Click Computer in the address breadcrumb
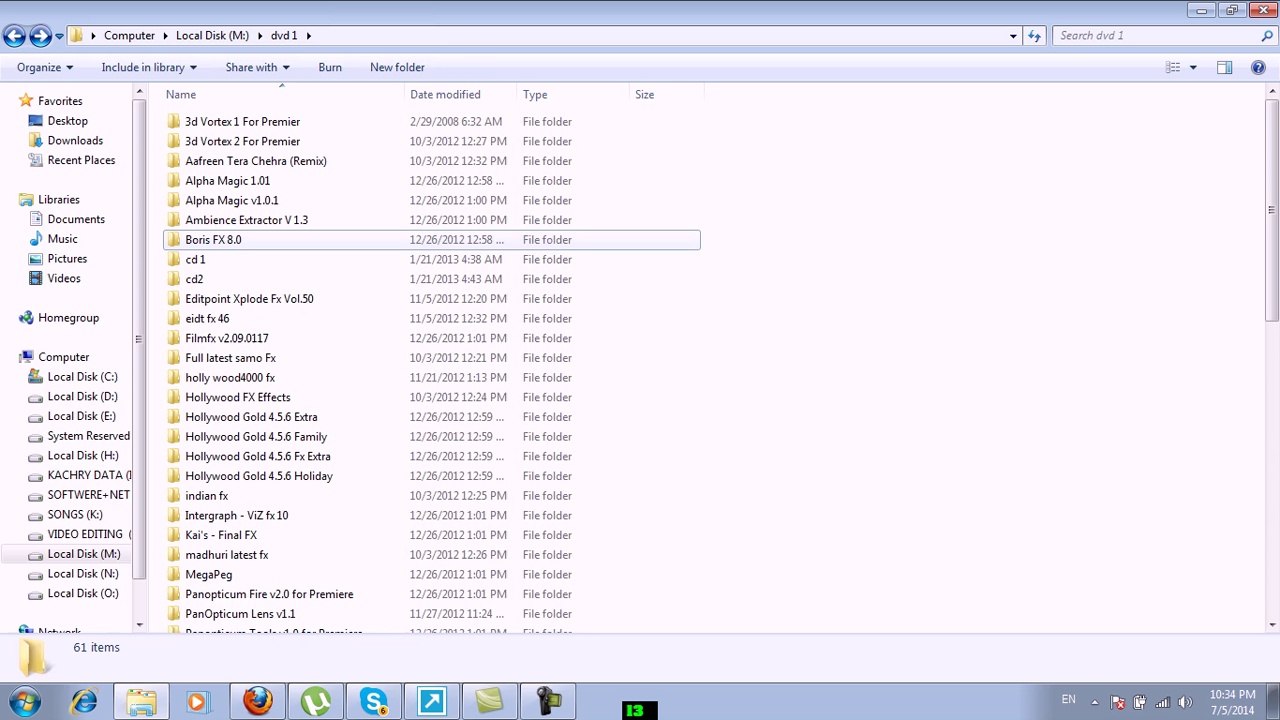1280x720 pixels. tap(130, 36)
